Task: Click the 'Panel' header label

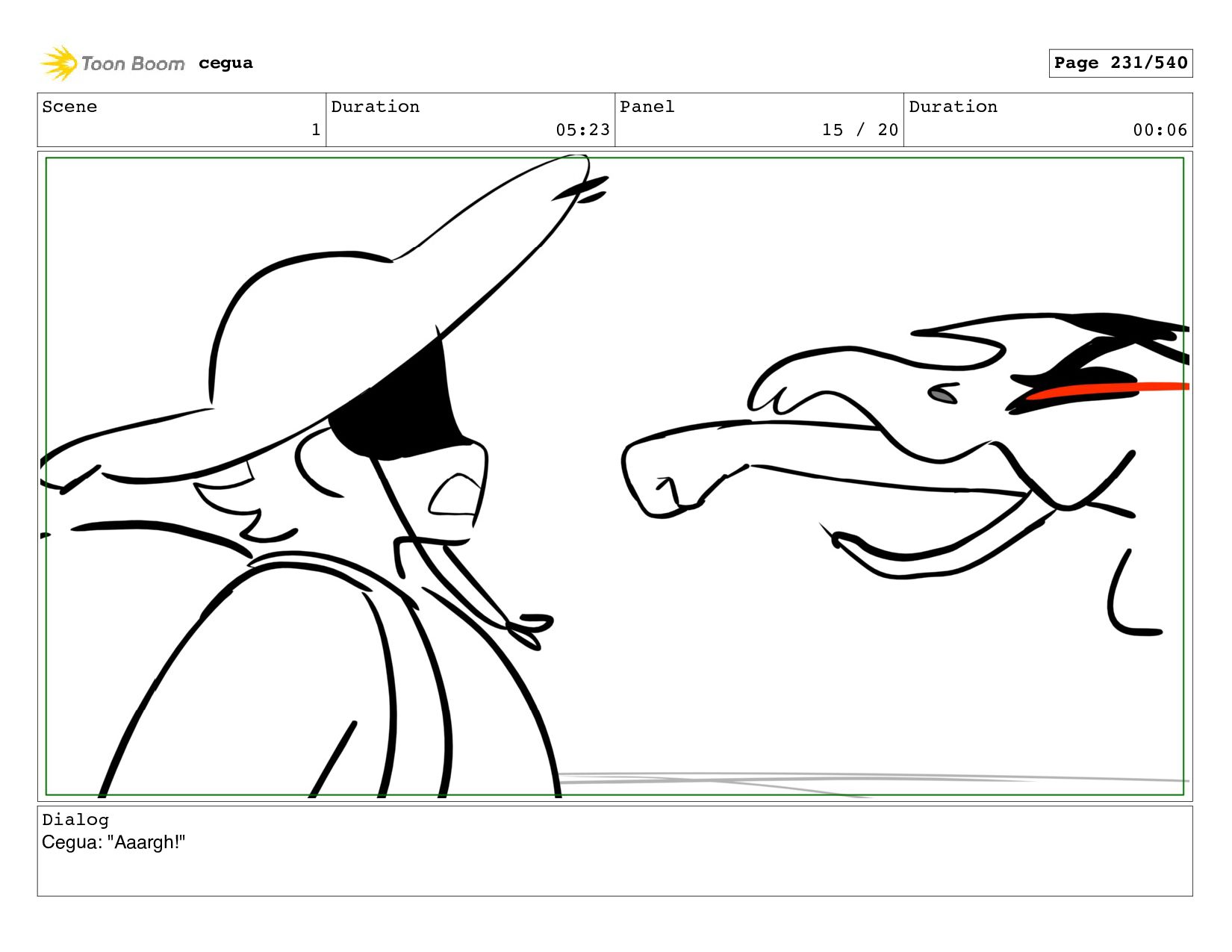Action: 647,107
